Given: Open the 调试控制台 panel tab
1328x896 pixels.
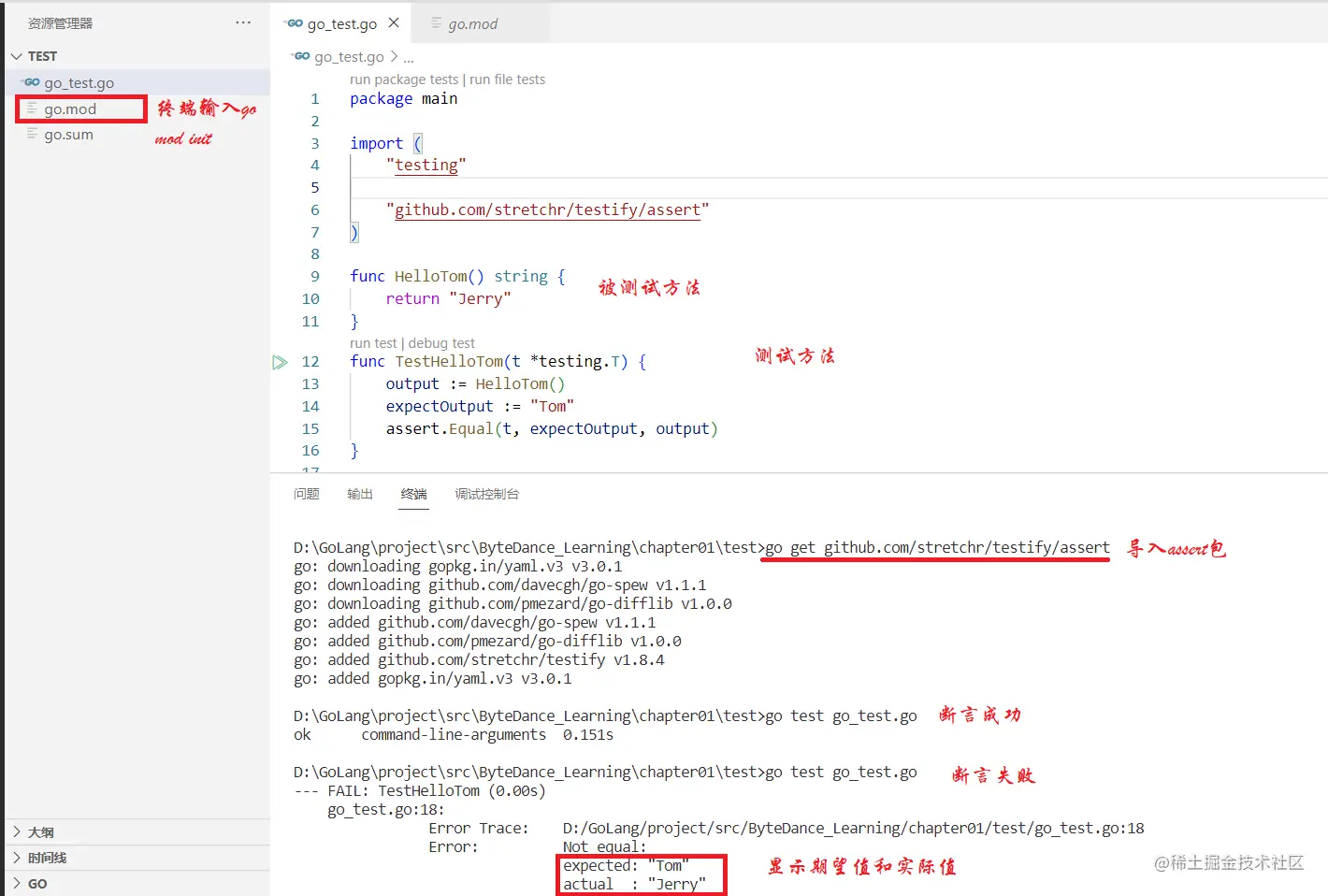Looking at the screenshot, I should click(x=486, y=494).
